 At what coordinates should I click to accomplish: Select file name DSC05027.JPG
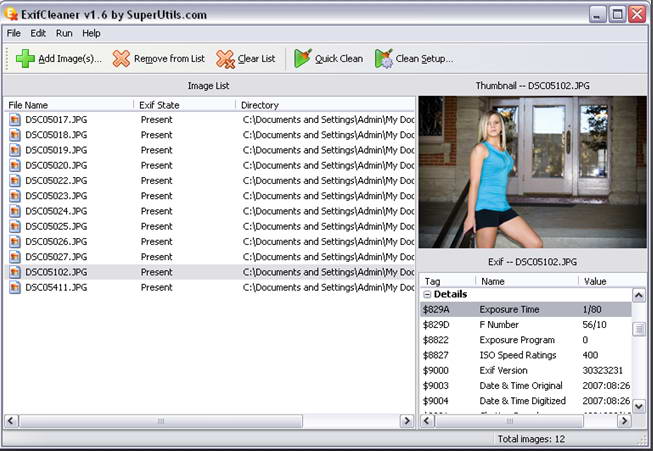56,257
